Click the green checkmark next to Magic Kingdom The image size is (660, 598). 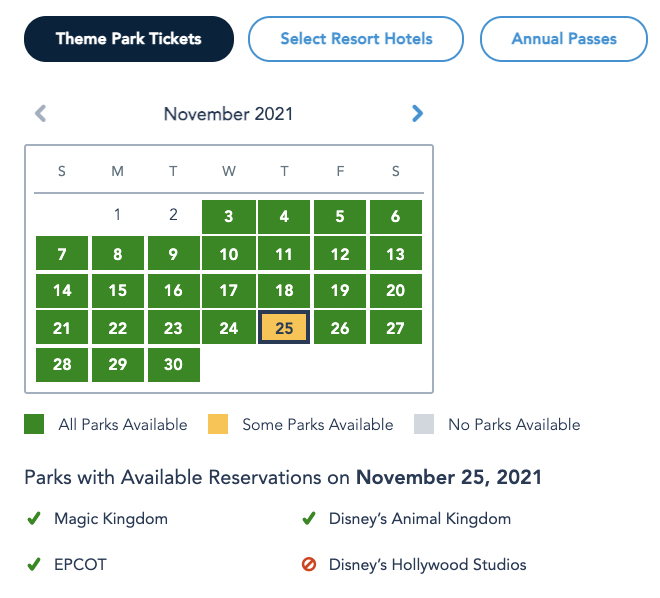coord(34,518)
